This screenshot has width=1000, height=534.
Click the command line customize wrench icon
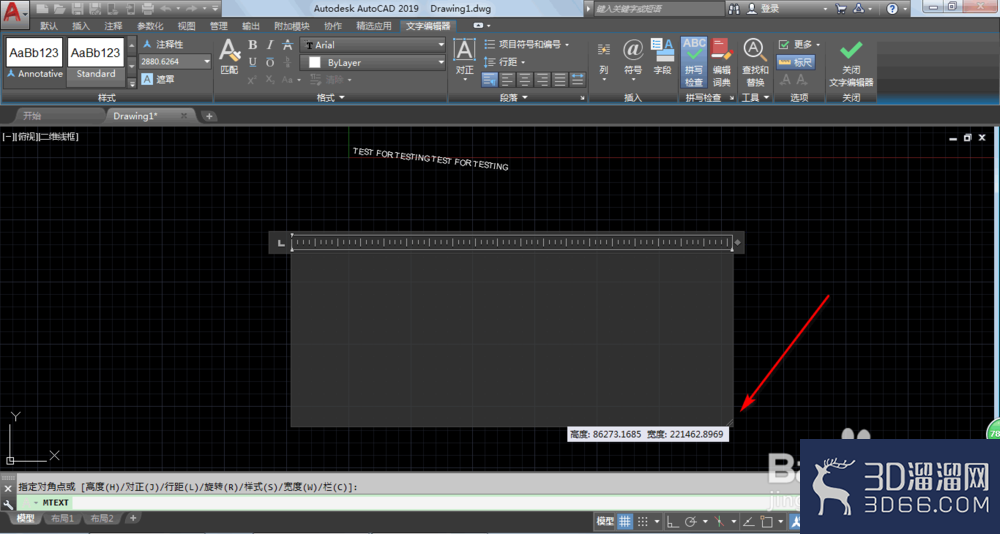click(x=8, y=504)
